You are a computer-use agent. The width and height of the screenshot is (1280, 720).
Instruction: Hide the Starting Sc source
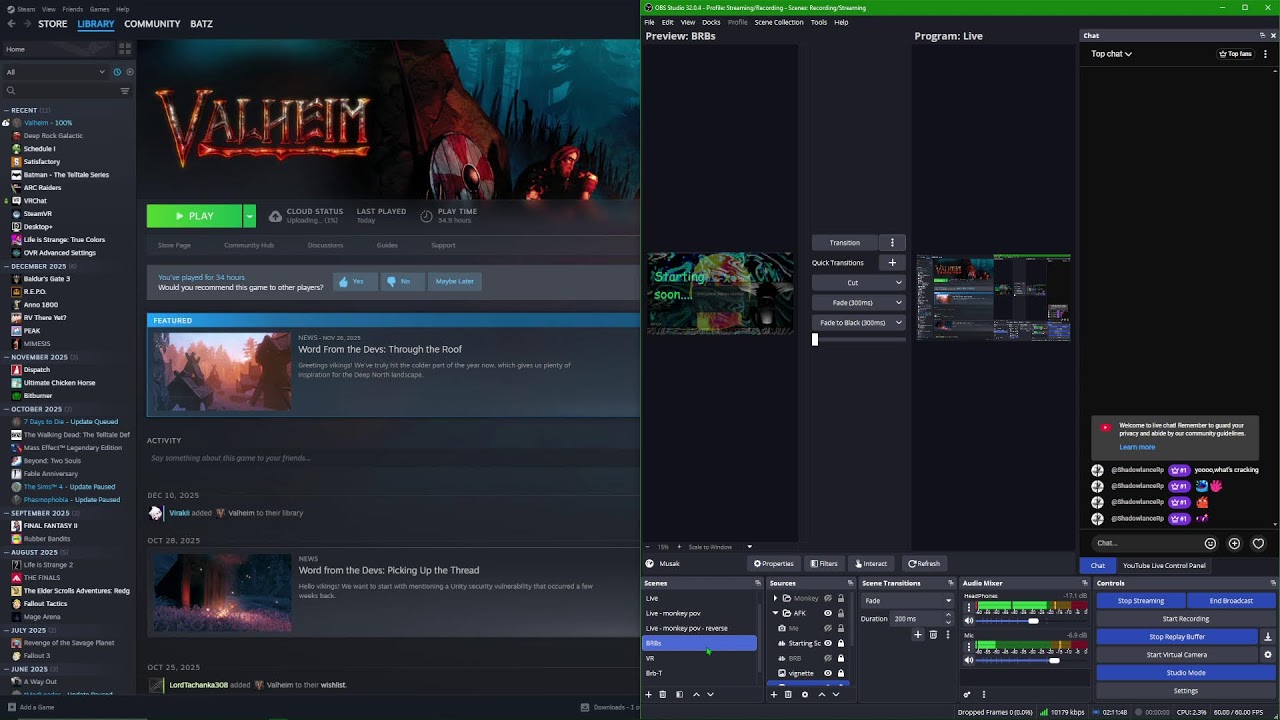827,643
